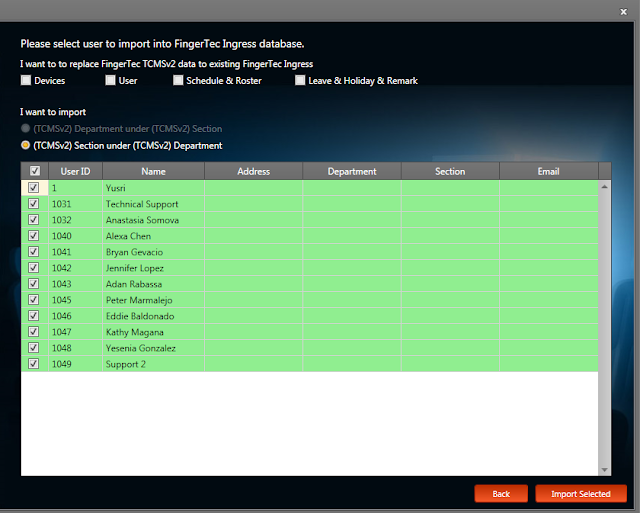
Task: Click the Email column header
Action: coord(549,171)
